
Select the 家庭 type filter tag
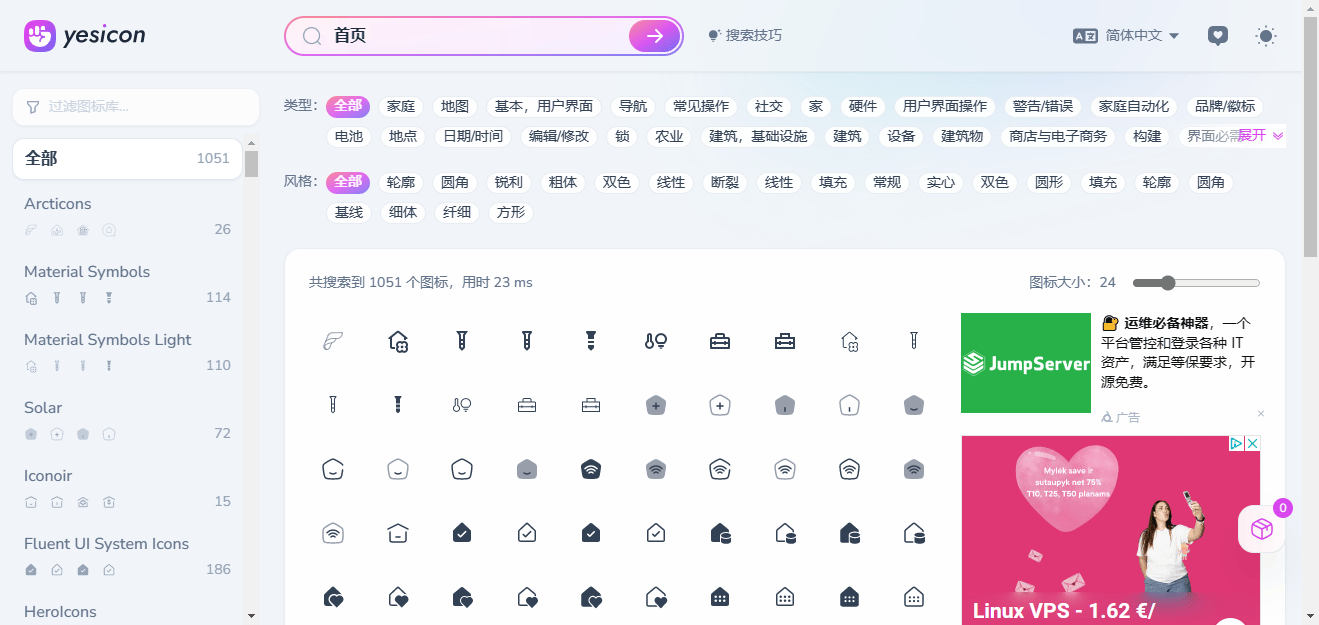(x=401, y=106)
